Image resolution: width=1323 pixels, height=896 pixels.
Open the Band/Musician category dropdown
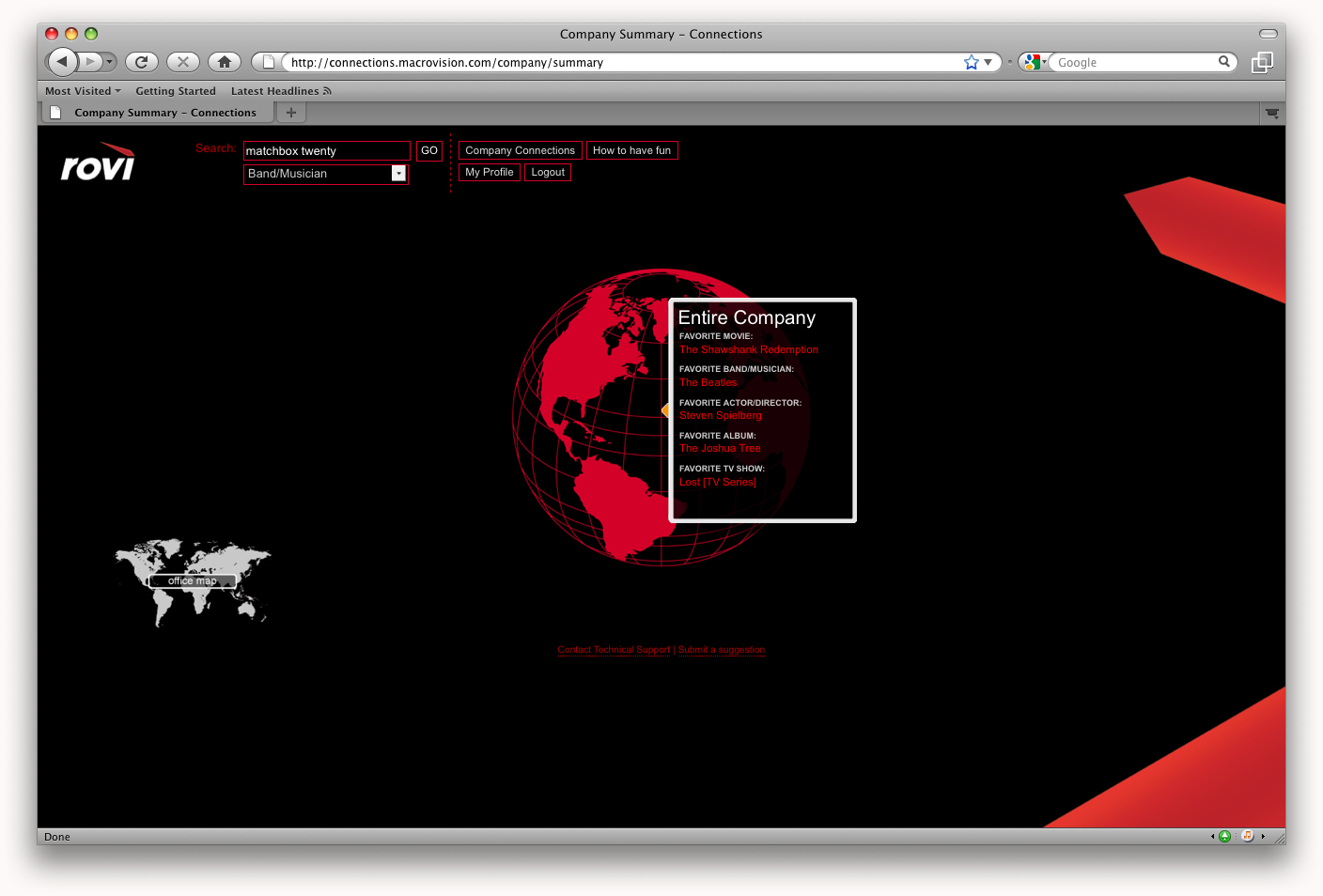pos(326,174)
